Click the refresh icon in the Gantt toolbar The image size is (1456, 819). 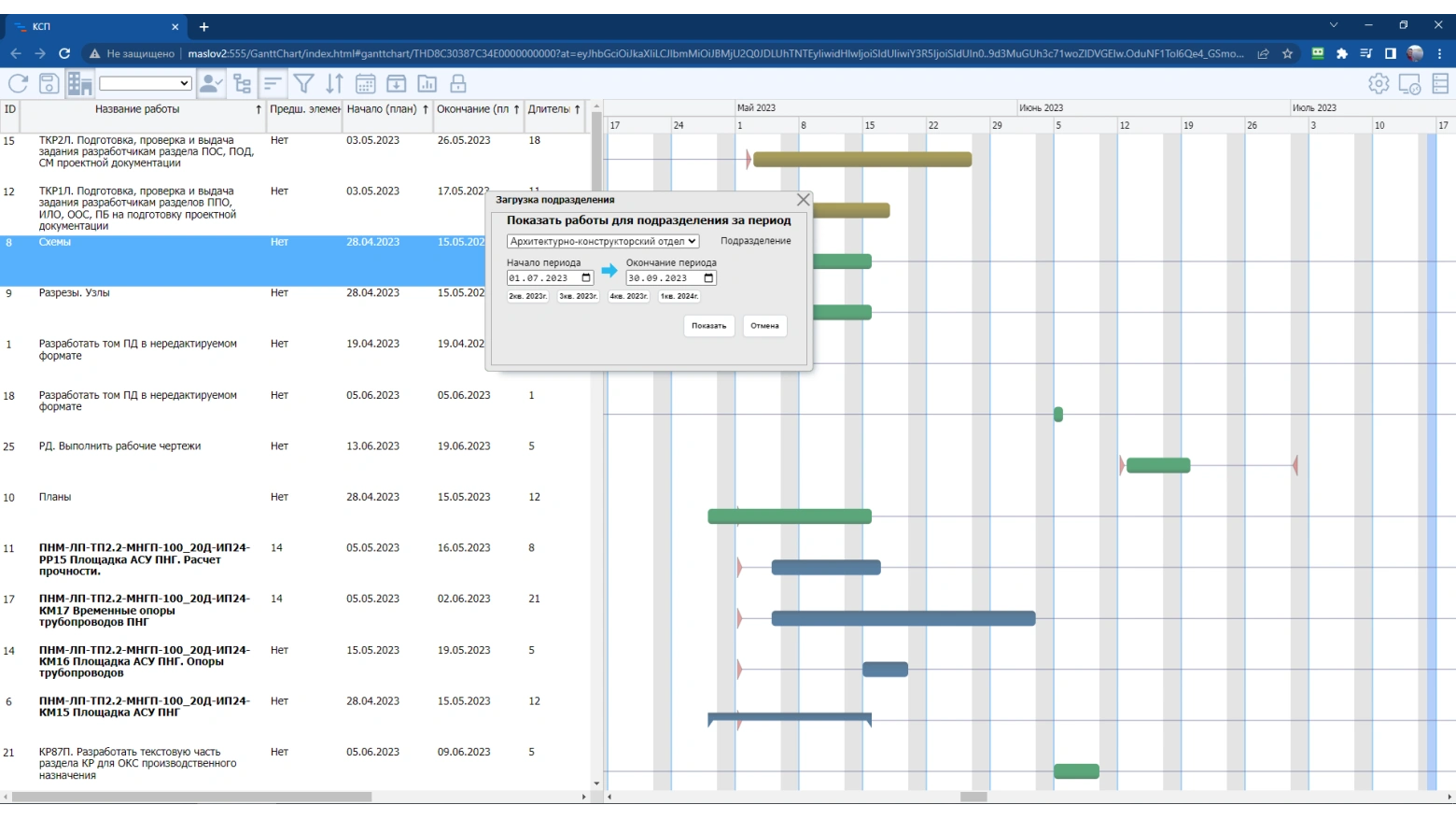18,84
